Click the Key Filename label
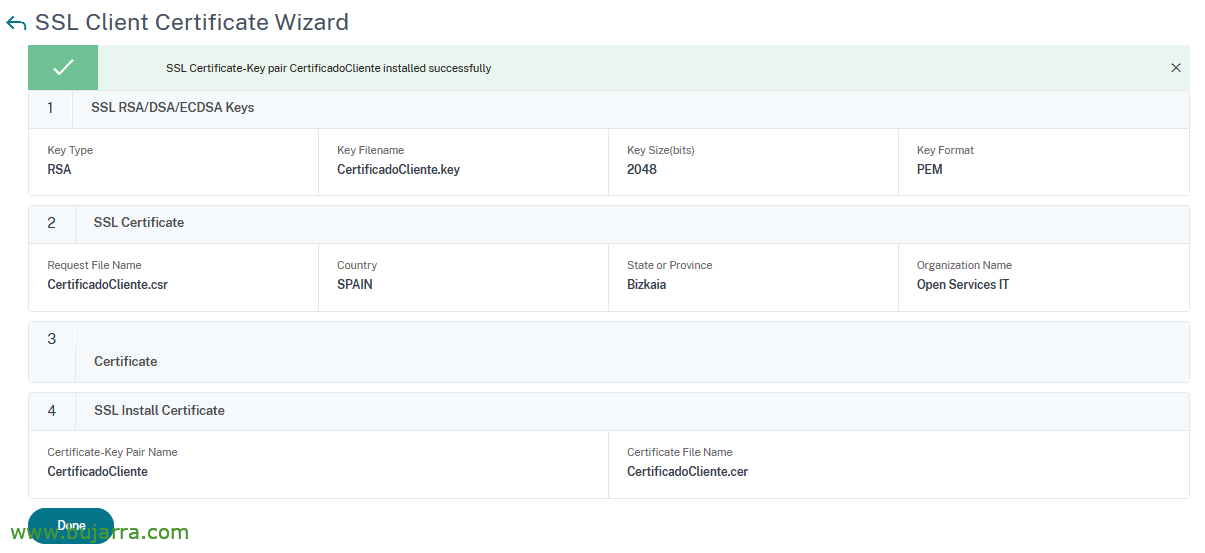The height and width of the screenshot is (553, 1205). point(370,151)
